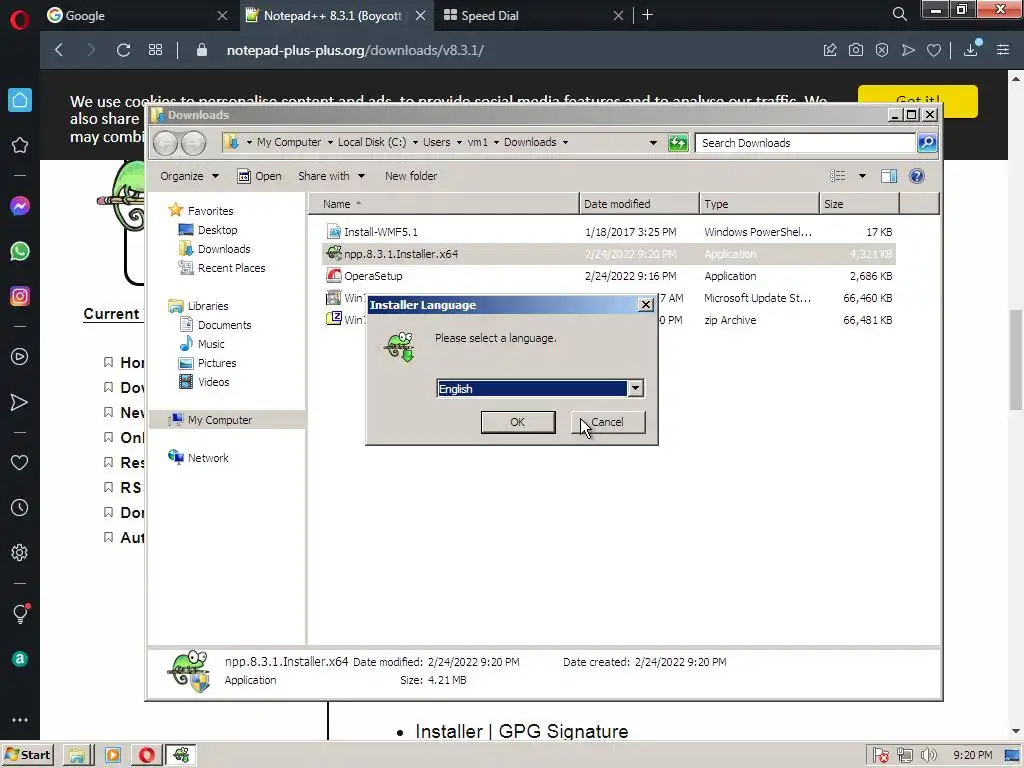This screenshot has height=768, width=1024.
Task: Open History clock icon in sidebar
Action: click(20, 507)
